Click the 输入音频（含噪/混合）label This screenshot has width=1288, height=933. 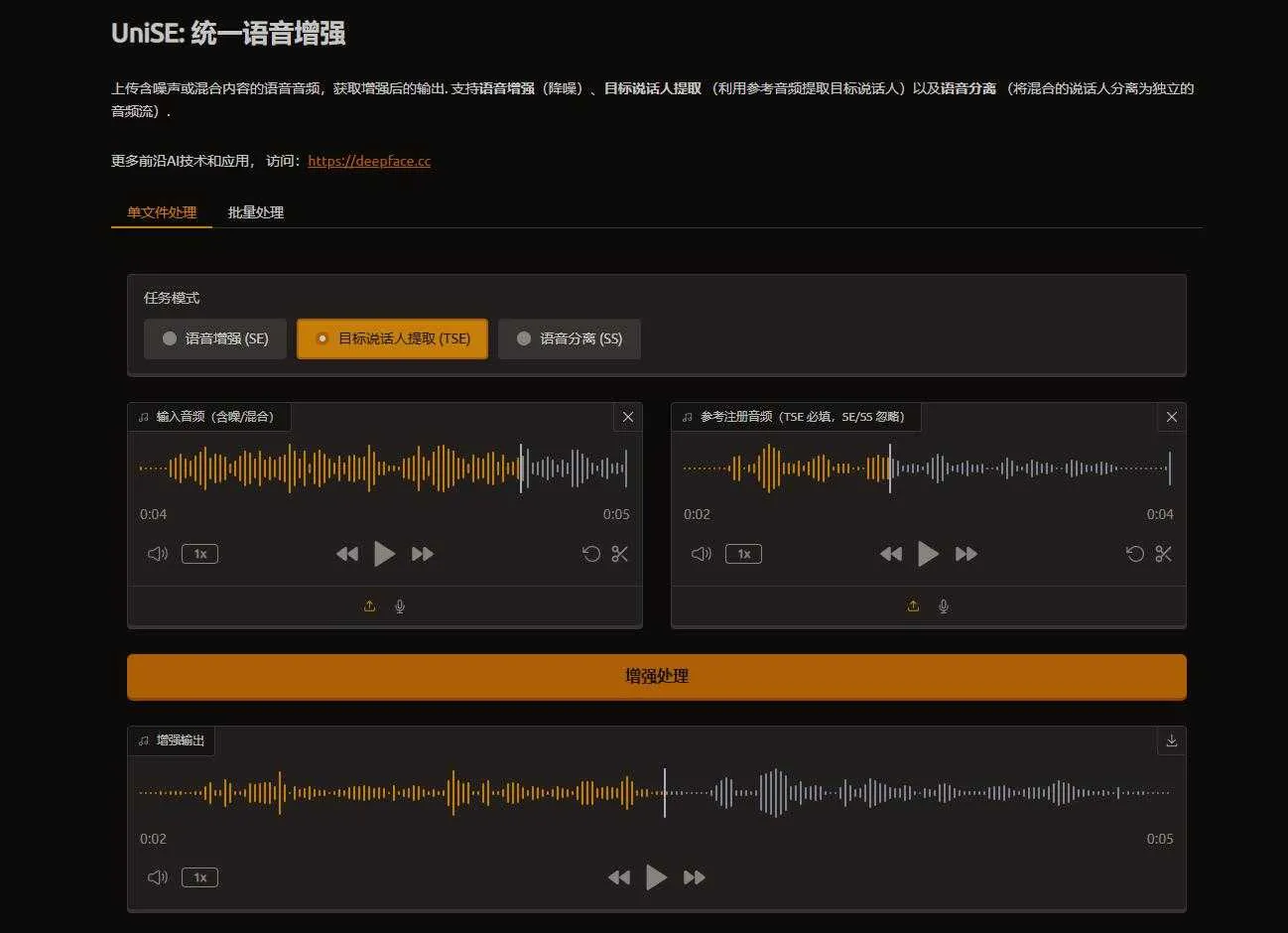[208, 417]
